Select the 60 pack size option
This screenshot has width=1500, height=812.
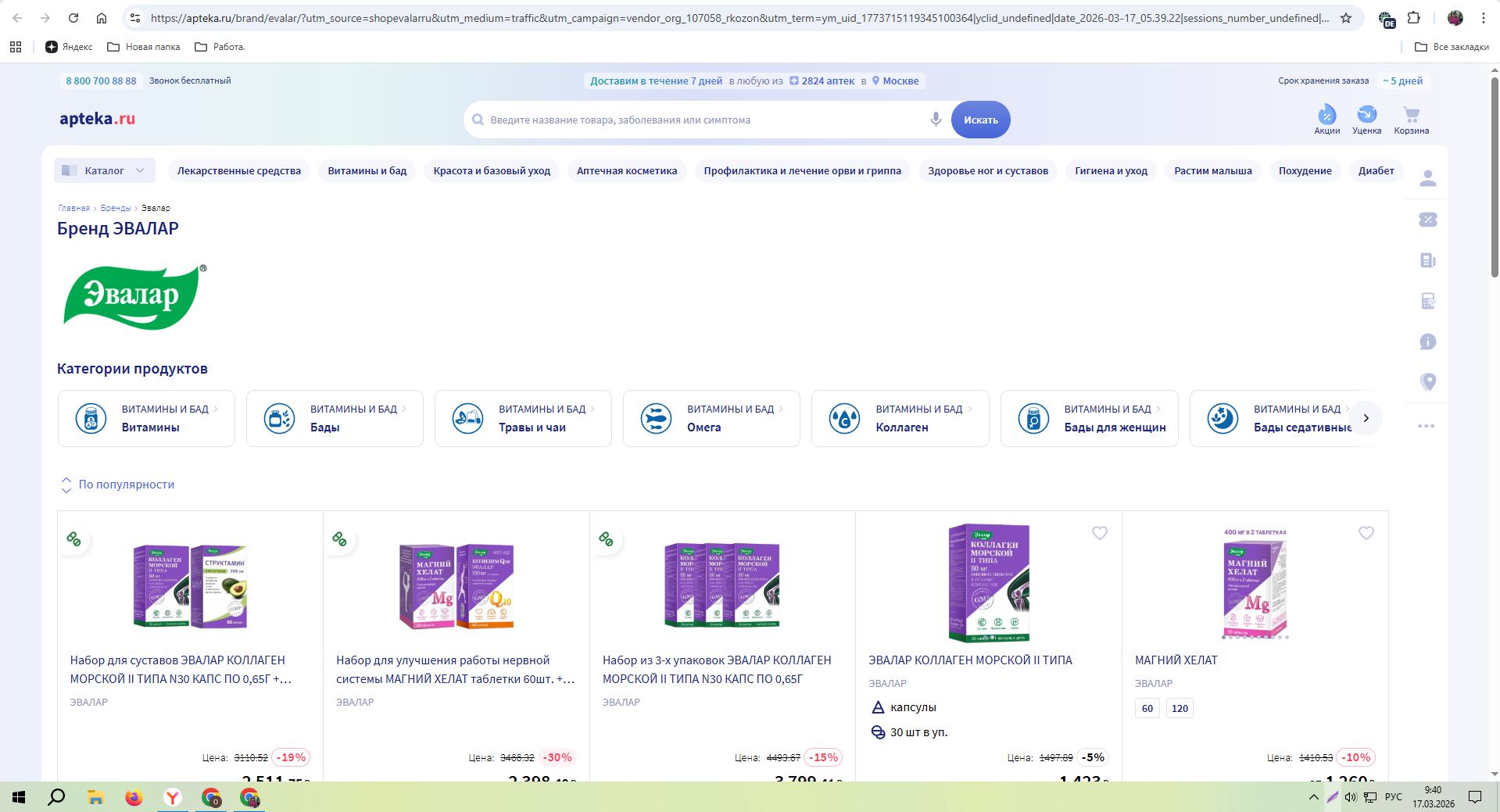pos(1147,708)
